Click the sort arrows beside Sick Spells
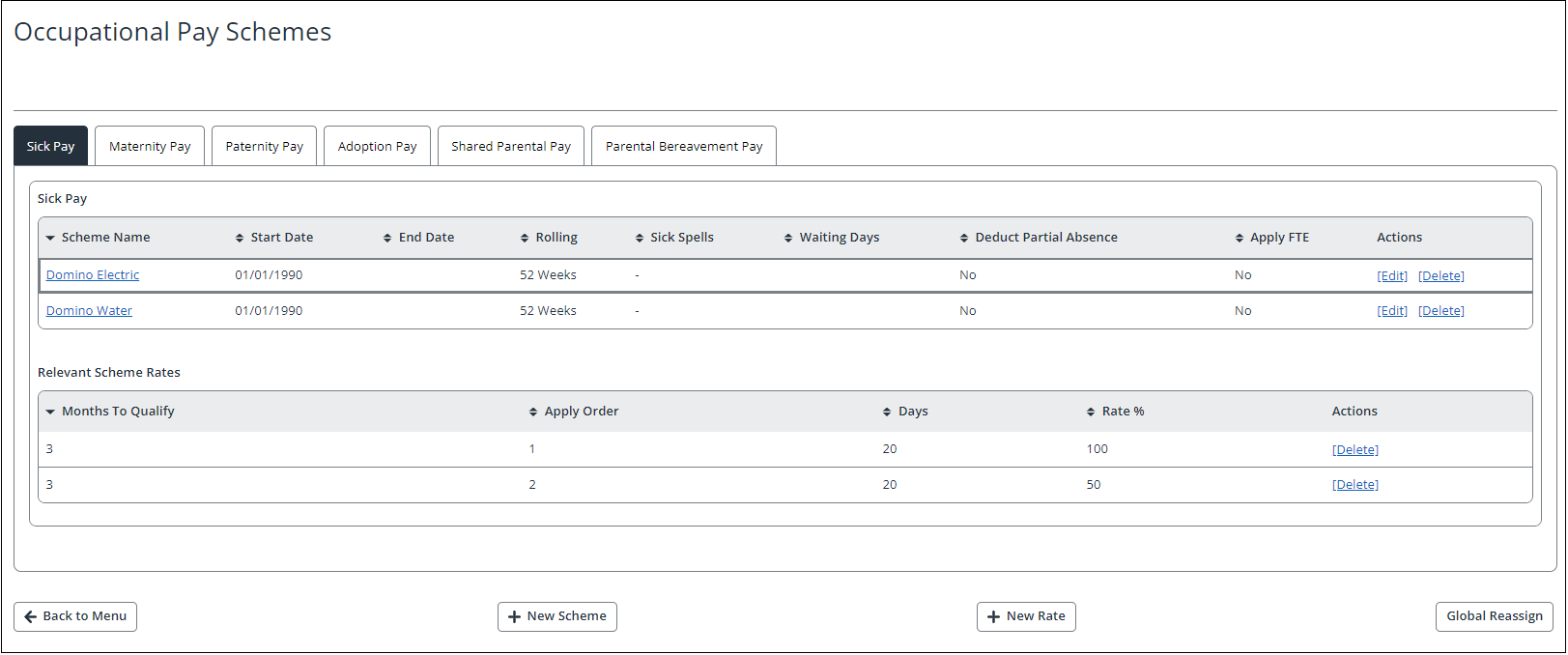This screenshot has height=655, width=1568. 640,238
